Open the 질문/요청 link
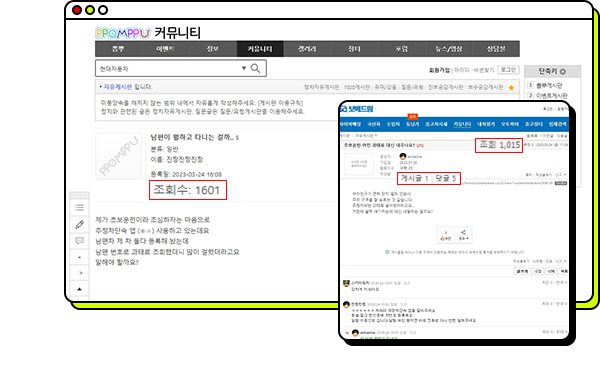Screen dimensions: 600x390 pos(412,87)
